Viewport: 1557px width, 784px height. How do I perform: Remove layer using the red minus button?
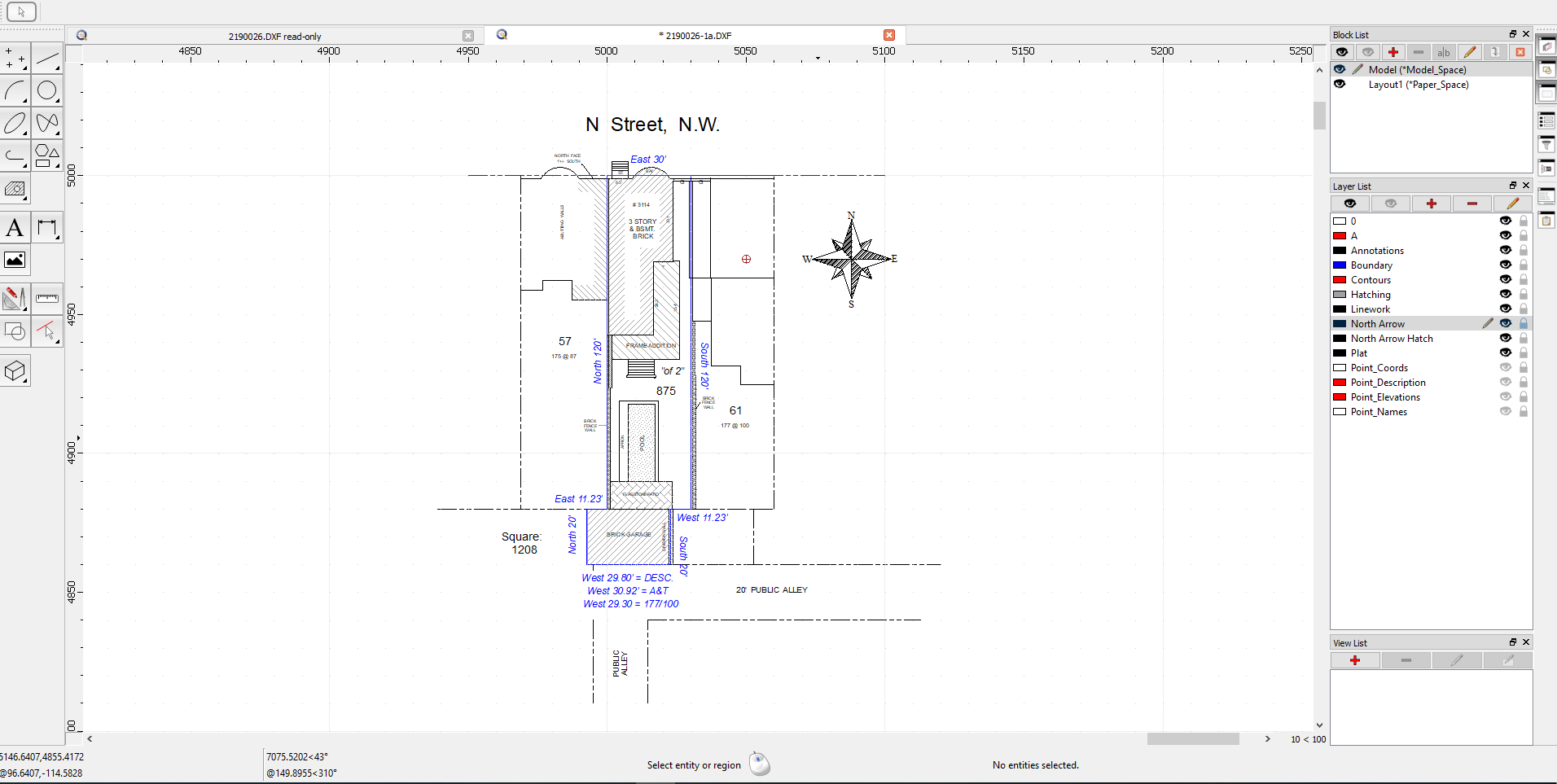click(1471, 204)
